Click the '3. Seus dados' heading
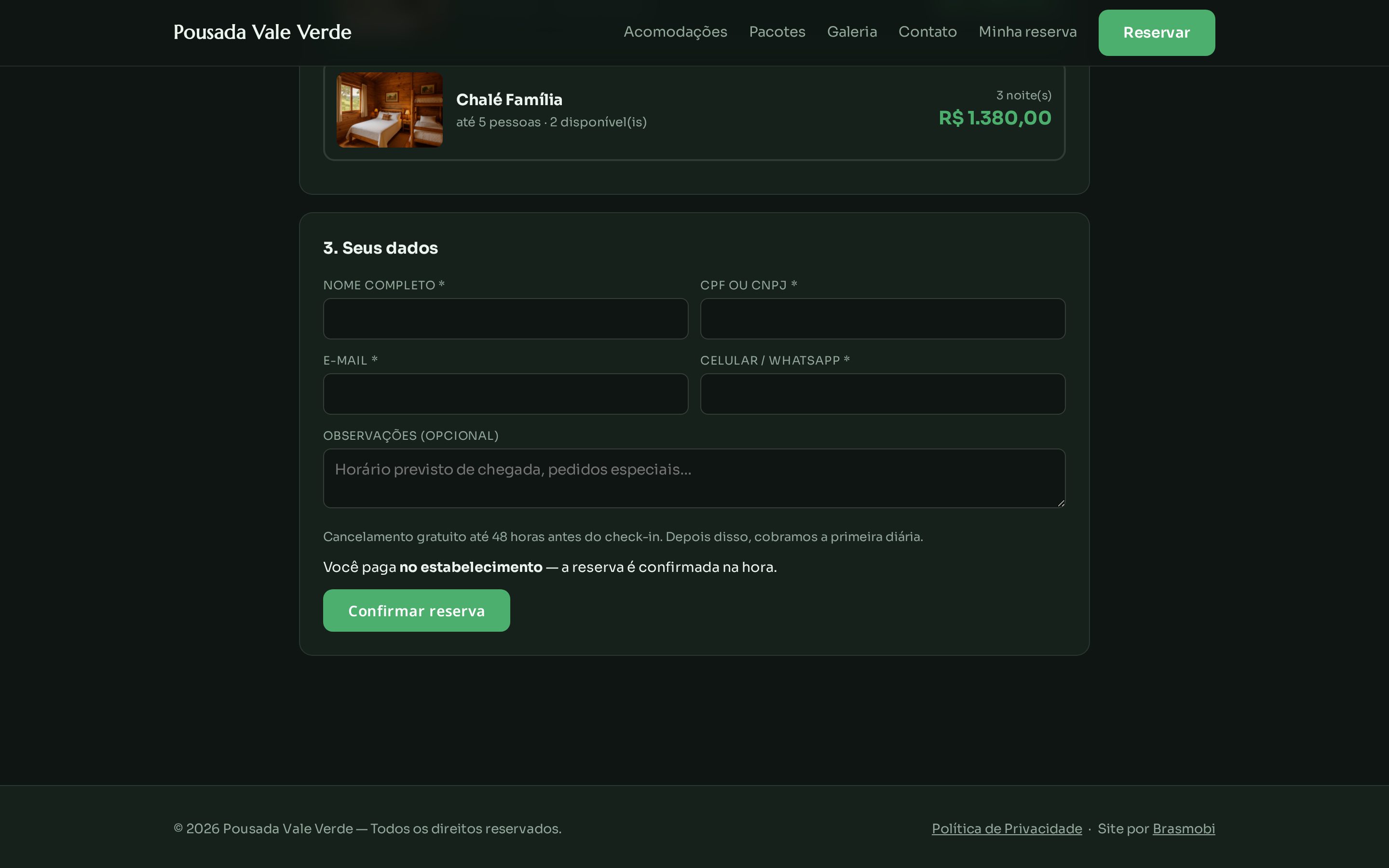The height and width of the screenshot is (868, 1389). coord(381,248)
